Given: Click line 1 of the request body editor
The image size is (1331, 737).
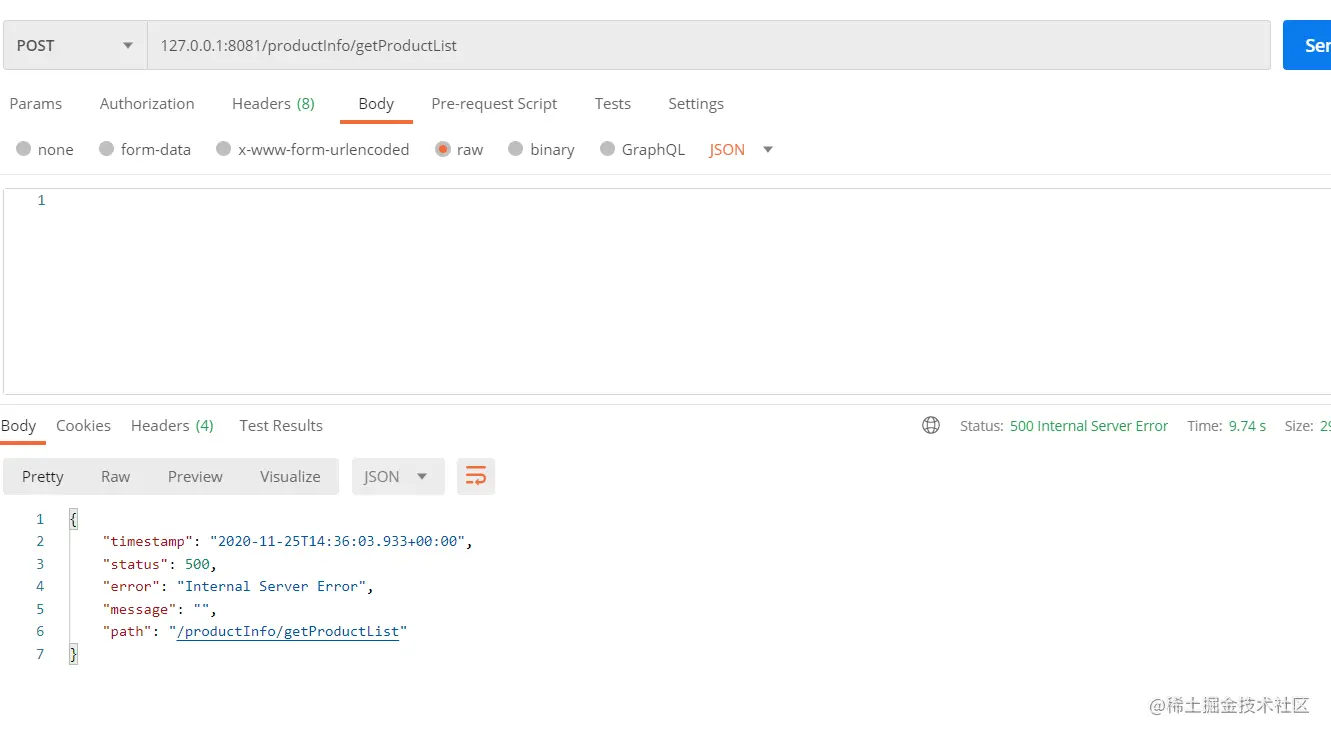Looking at the screenshot, I should [x=665, y=200].
